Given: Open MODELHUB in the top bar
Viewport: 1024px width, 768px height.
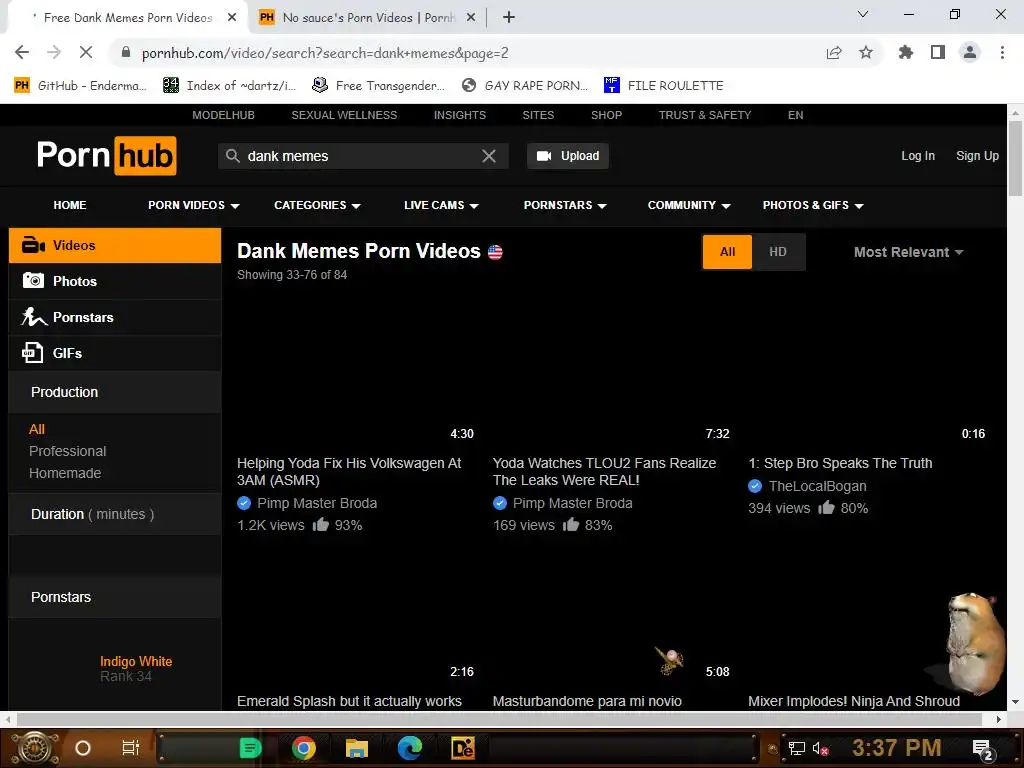Looking at the screenshot, I should click(223, 115).
